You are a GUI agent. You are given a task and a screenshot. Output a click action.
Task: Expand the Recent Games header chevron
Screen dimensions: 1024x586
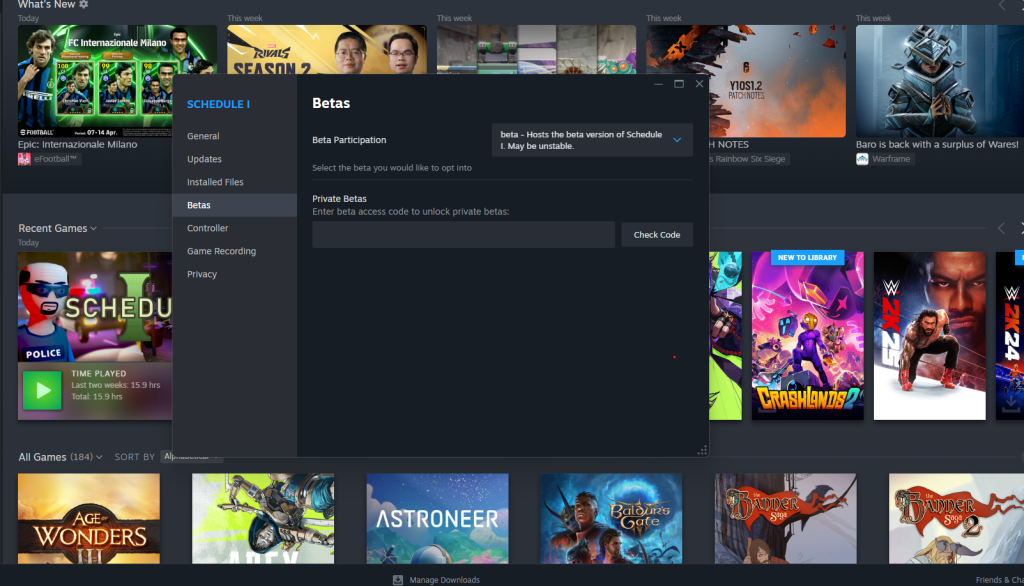(92, 227)
